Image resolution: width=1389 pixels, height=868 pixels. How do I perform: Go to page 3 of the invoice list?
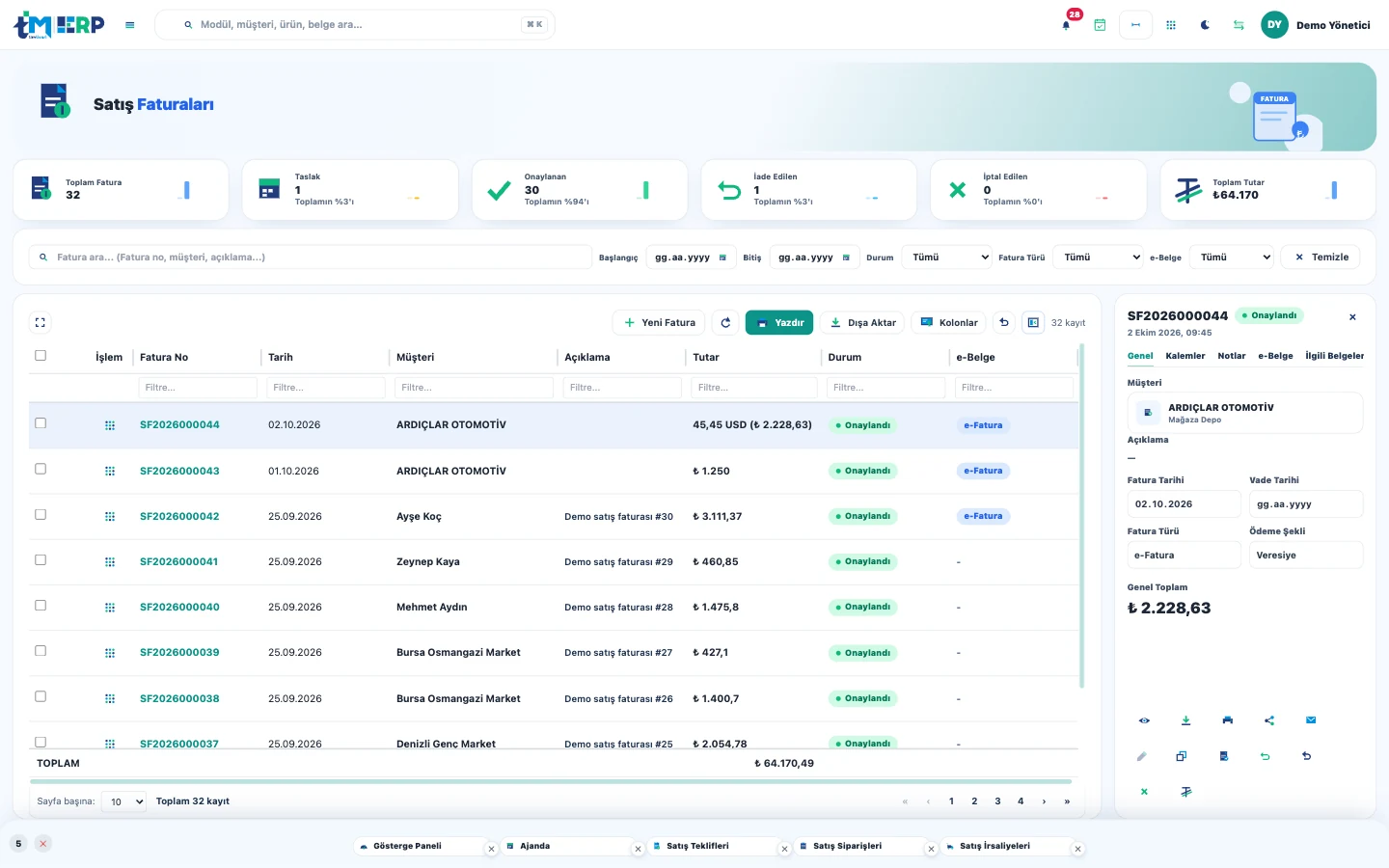[x=997, y=801]
